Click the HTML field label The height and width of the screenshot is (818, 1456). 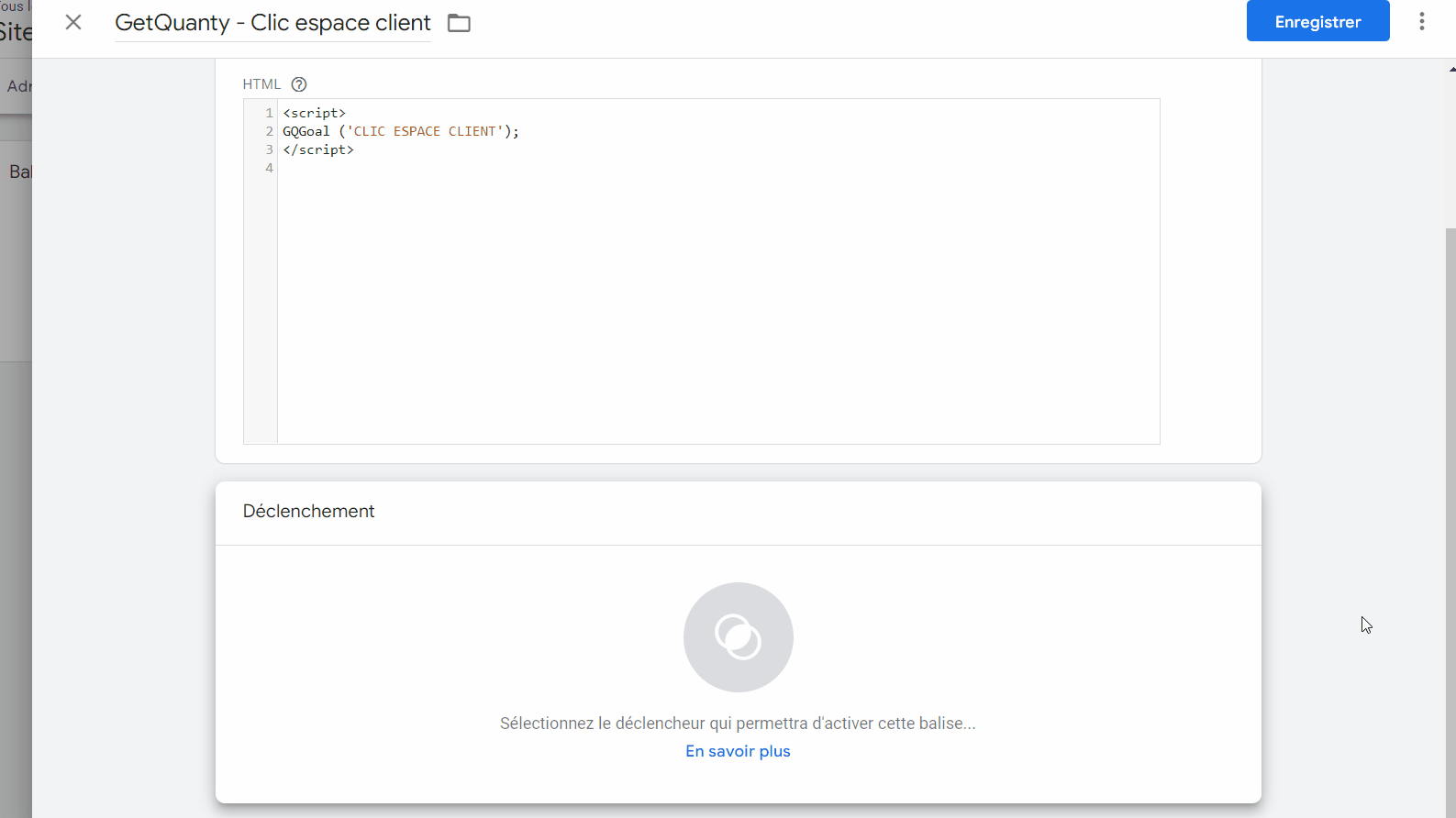(x=261, y=84)
